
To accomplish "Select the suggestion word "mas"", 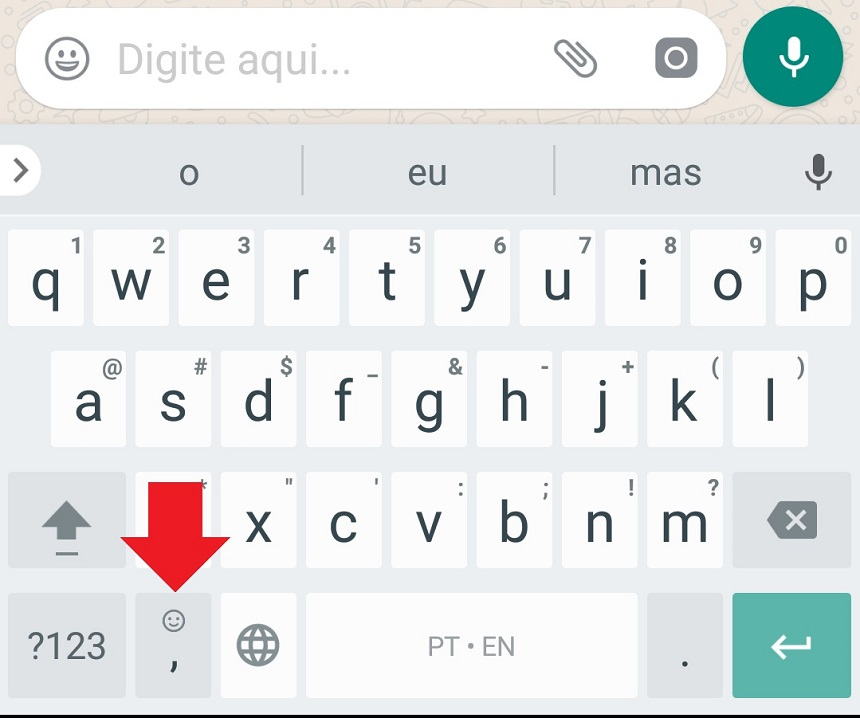I will pos(665,173).
